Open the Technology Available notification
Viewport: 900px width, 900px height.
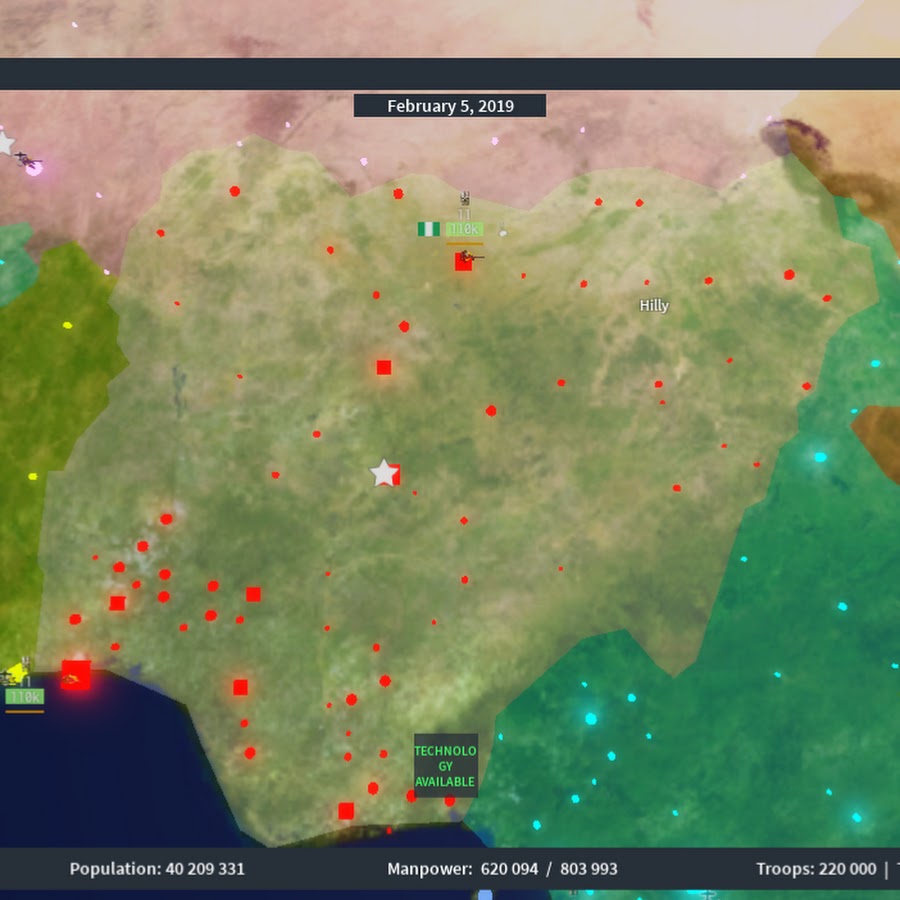click(446, 766)
